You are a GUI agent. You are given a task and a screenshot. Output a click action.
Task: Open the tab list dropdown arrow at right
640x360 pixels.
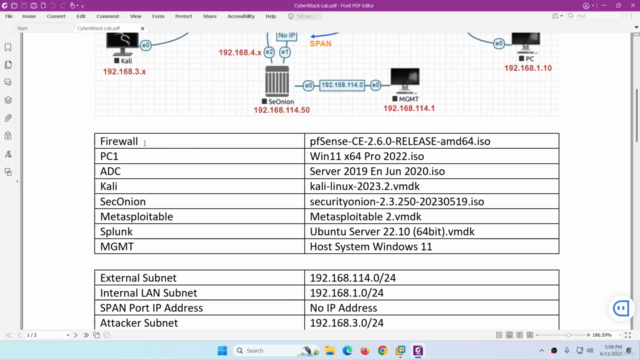click(636, 27)
